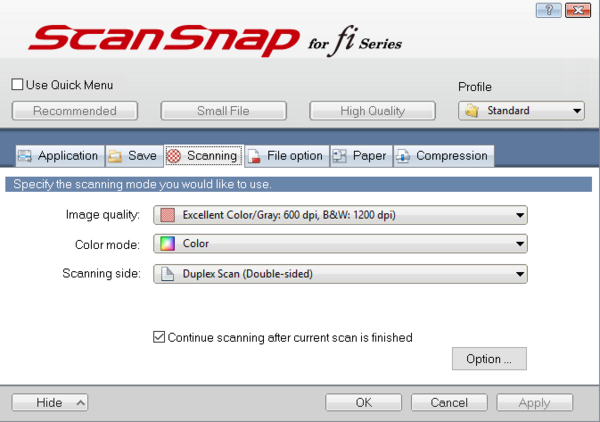Switch to the Application tab
Screen dimensions: 600x422
(60, 156)
